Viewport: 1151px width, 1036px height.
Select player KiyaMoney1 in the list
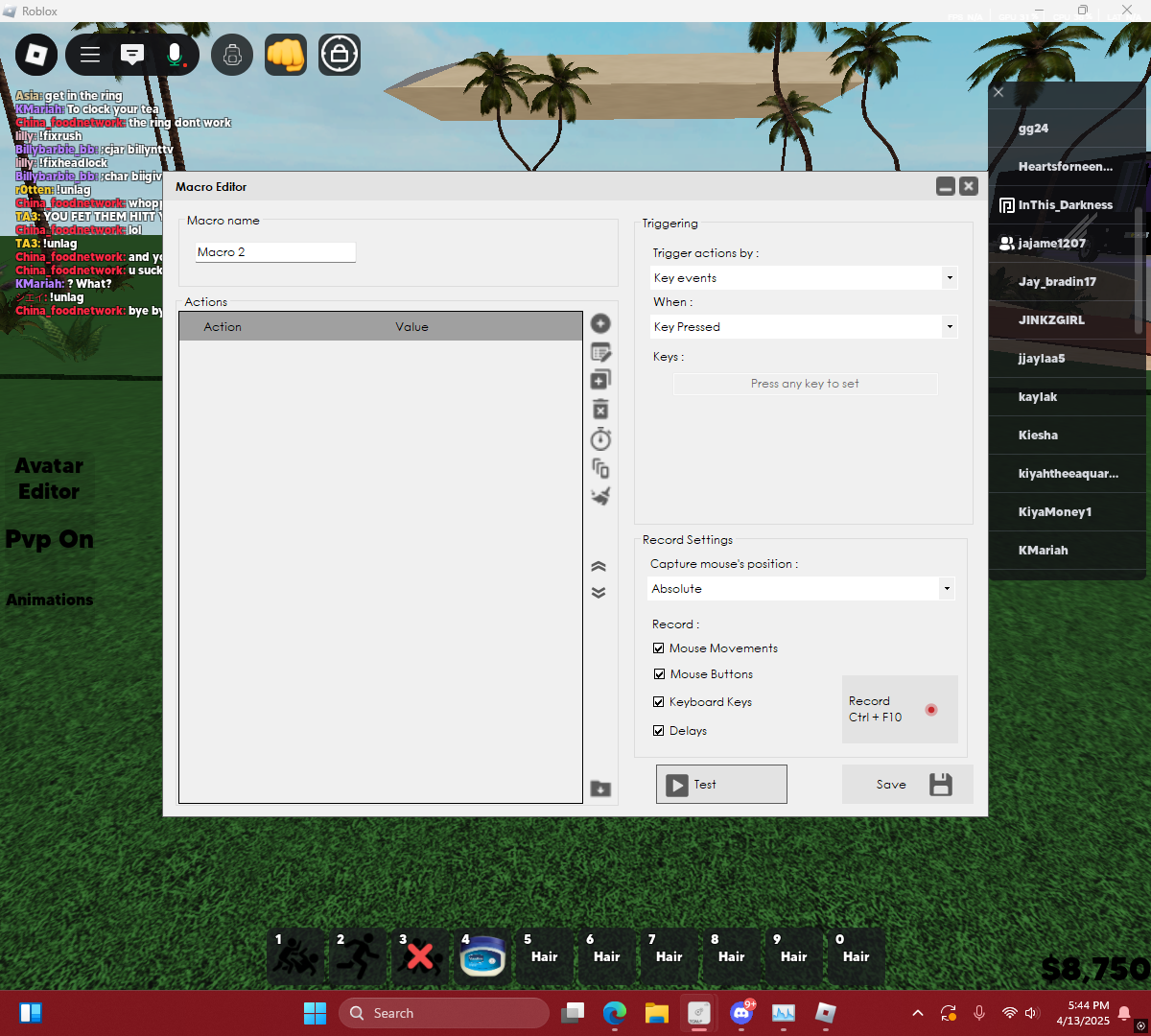(x=1068, y=512)
